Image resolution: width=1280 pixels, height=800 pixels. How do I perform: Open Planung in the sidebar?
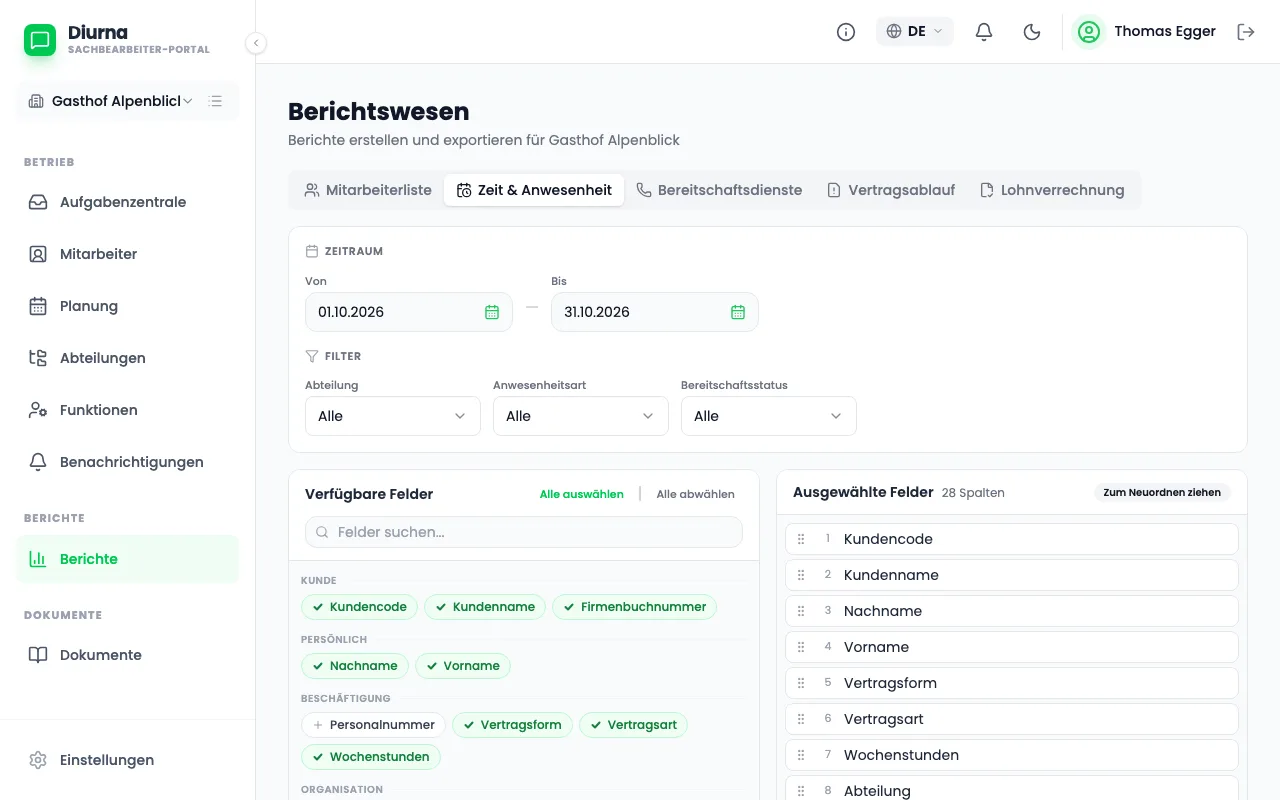[x=128, y=306]
